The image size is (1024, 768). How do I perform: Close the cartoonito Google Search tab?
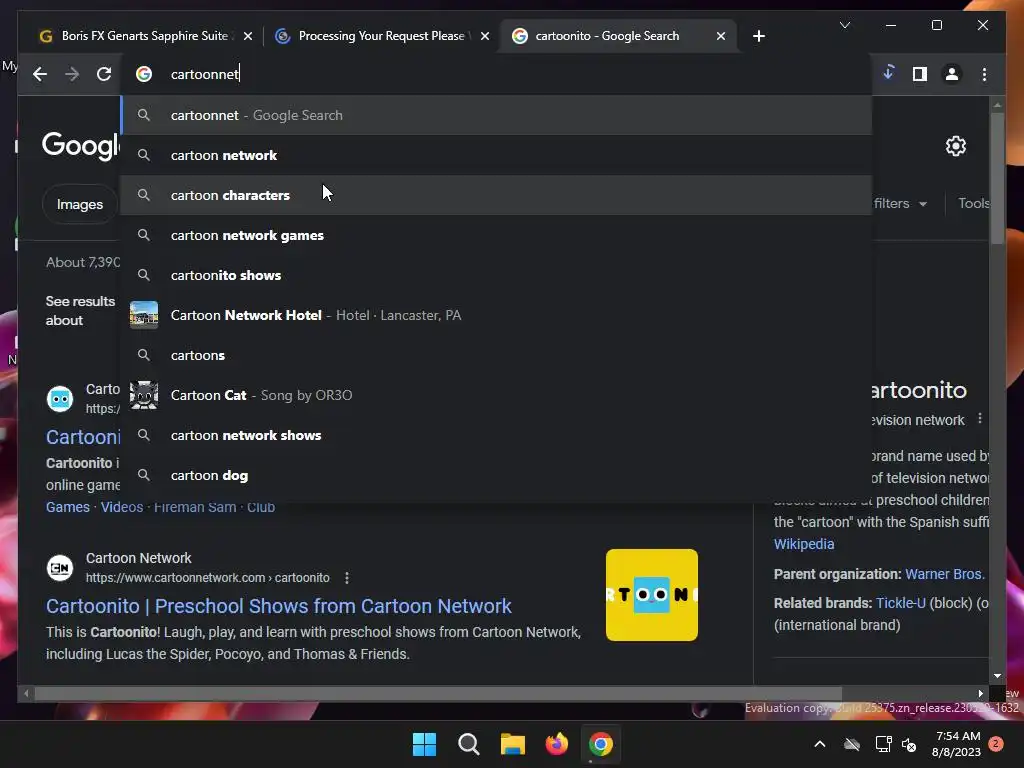pyautogui.click(x=720, y=36)
